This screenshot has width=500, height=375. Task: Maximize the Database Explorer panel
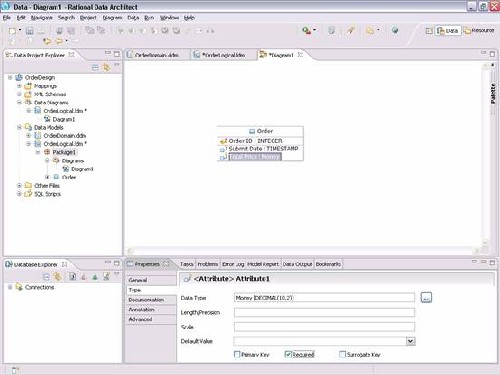coord(116,263)
